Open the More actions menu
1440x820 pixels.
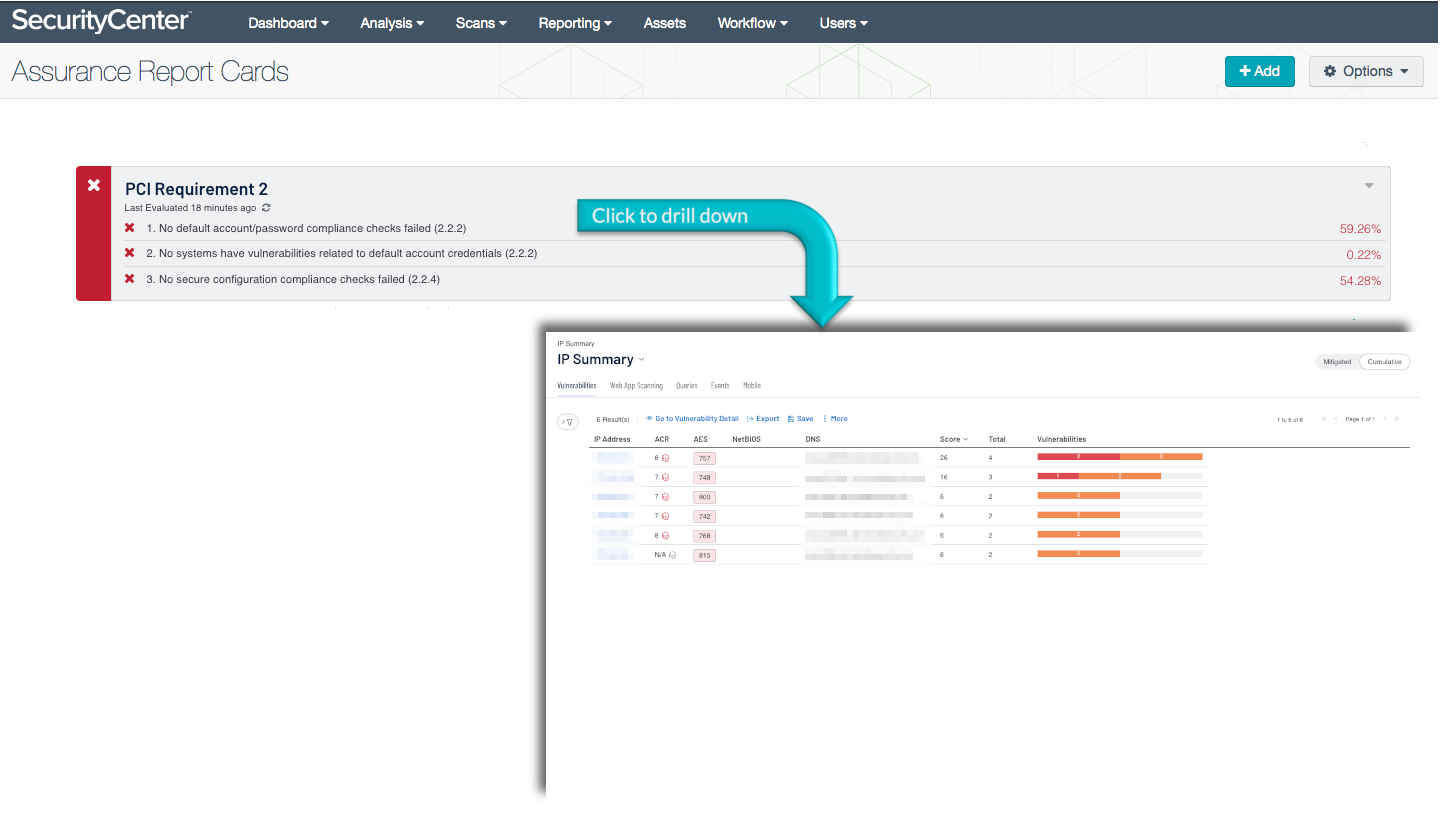click(x=835, y=419)
